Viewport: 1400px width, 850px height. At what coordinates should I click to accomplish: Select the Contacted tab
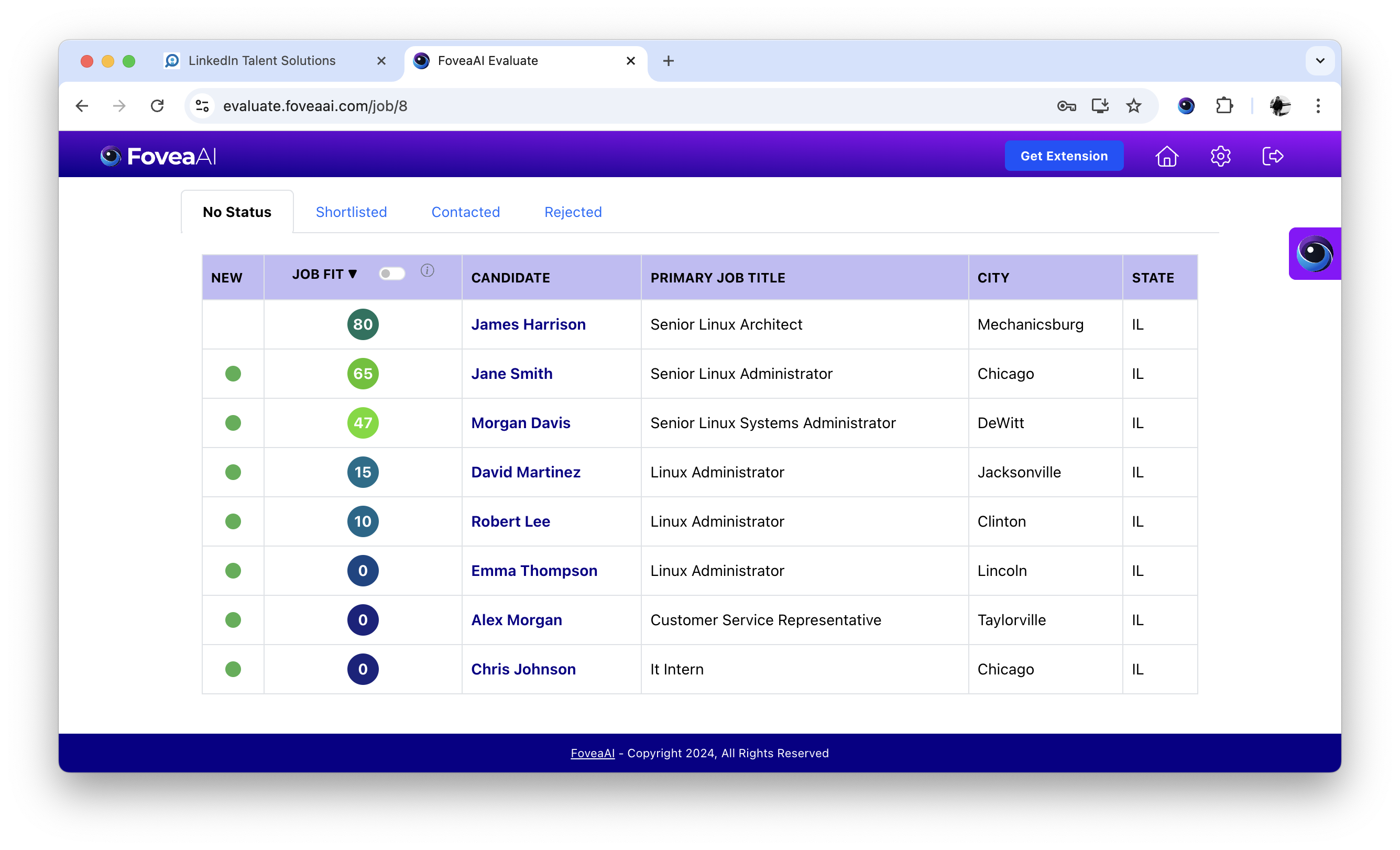pos(465,211)
